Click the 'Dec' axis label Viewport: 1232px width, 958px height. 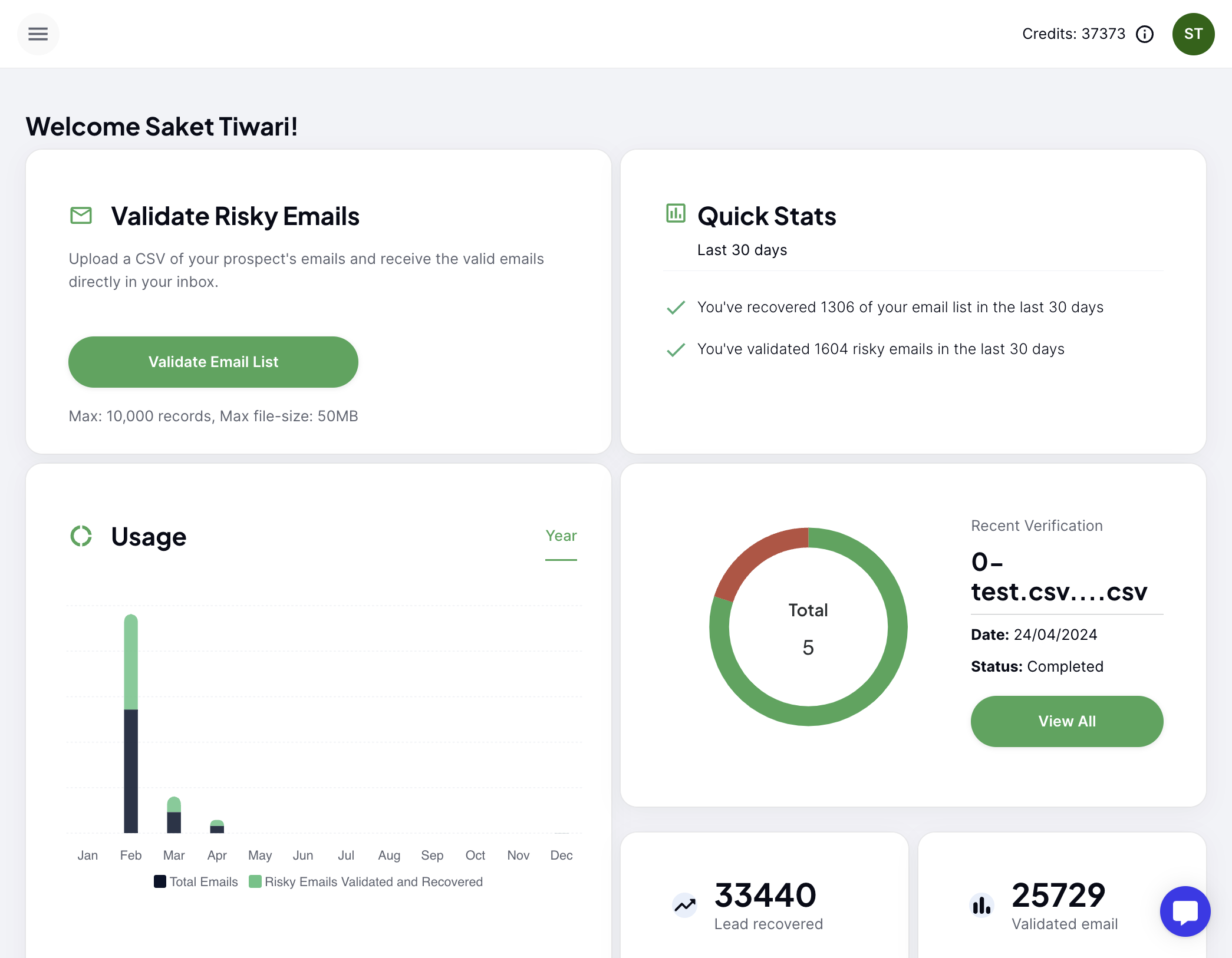pos(561,855)
